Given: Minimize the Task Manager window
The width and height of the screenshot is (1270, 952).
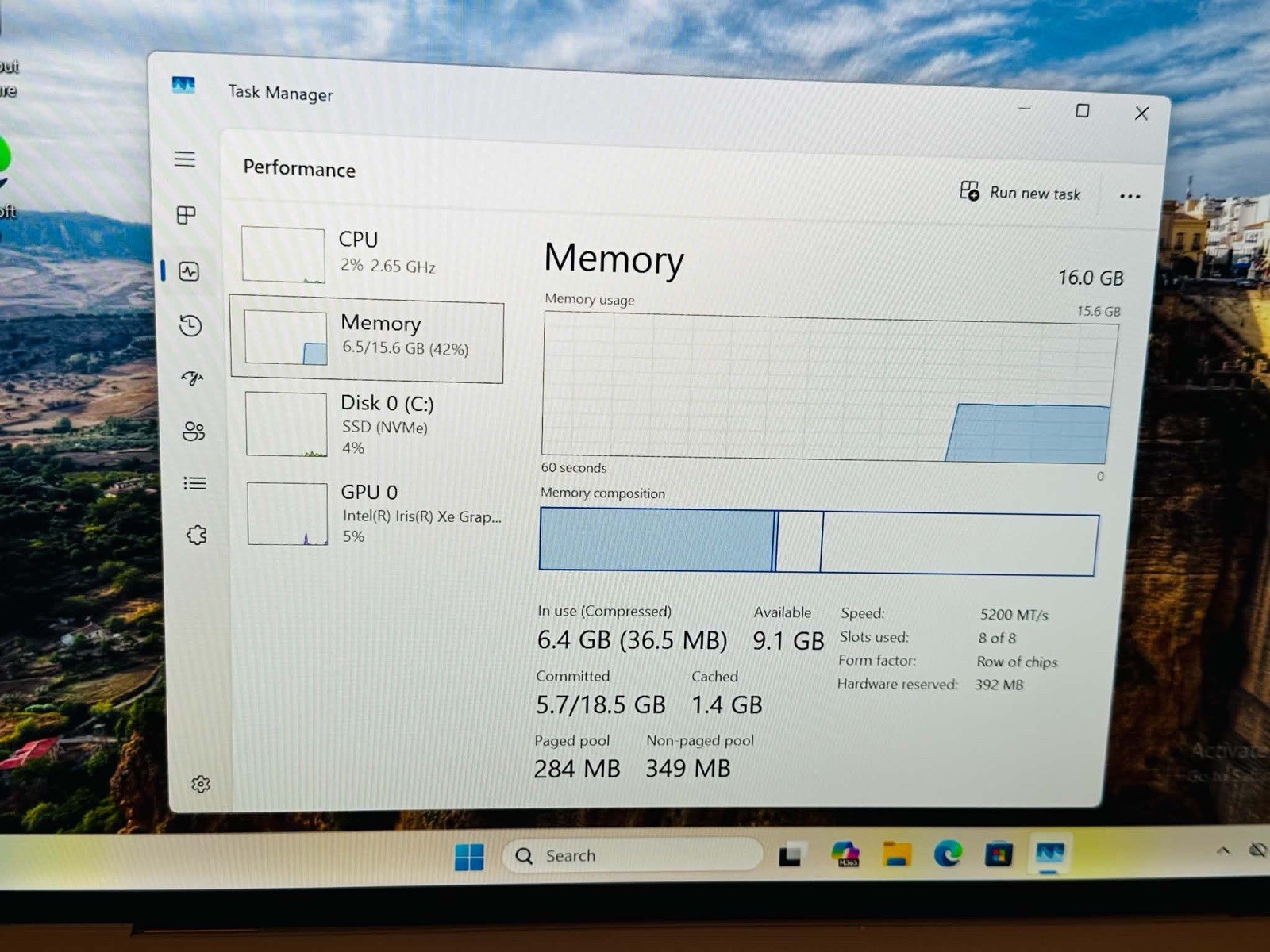Looking at the screenshot, I should coord(1024,108).
